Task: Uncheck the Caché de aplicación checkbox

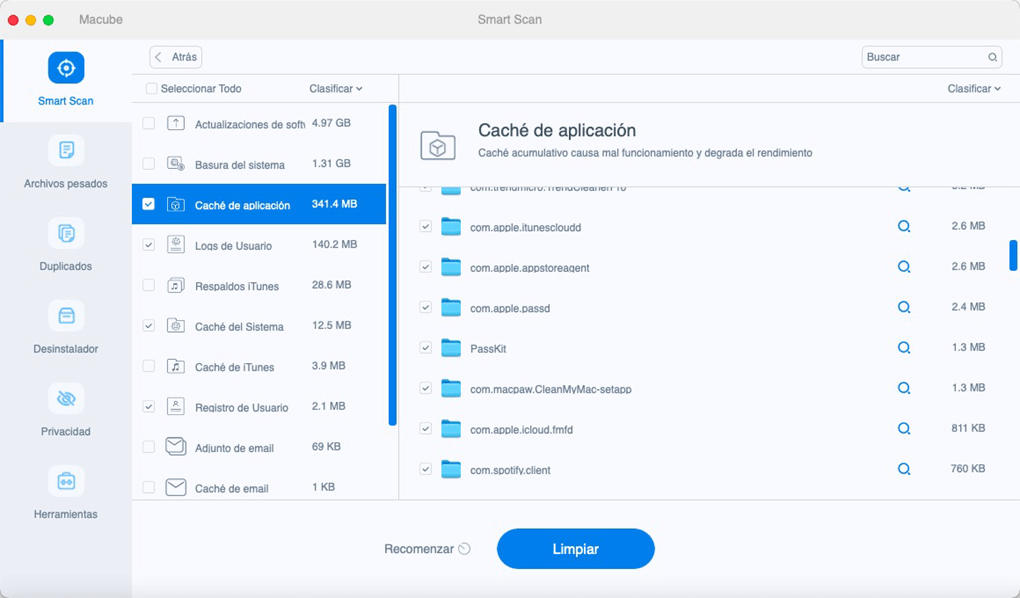Action: [149, 204]
